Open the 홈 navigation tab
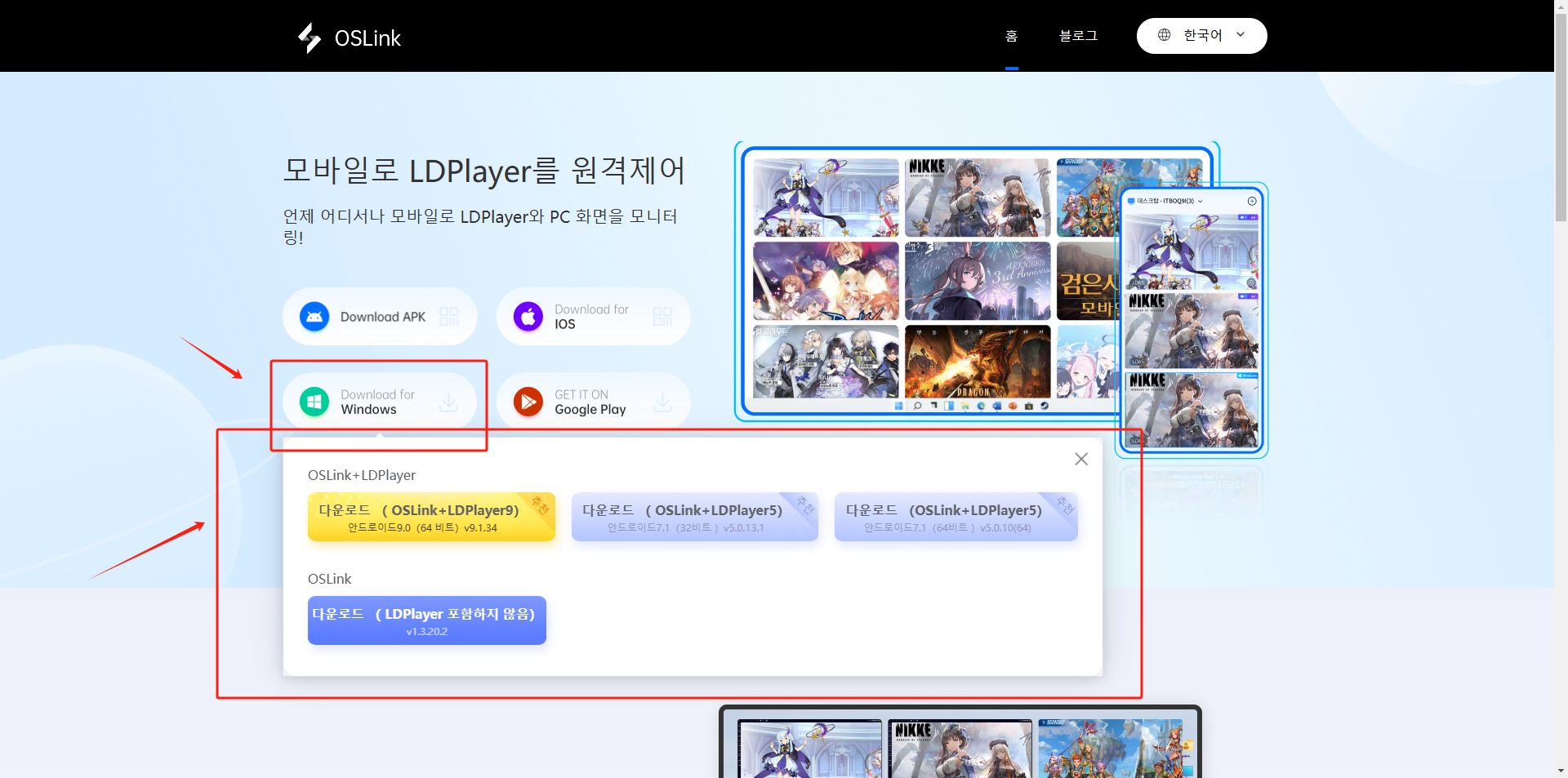This screenshot has height=778, width=1568. click(x=1011, y=36)
